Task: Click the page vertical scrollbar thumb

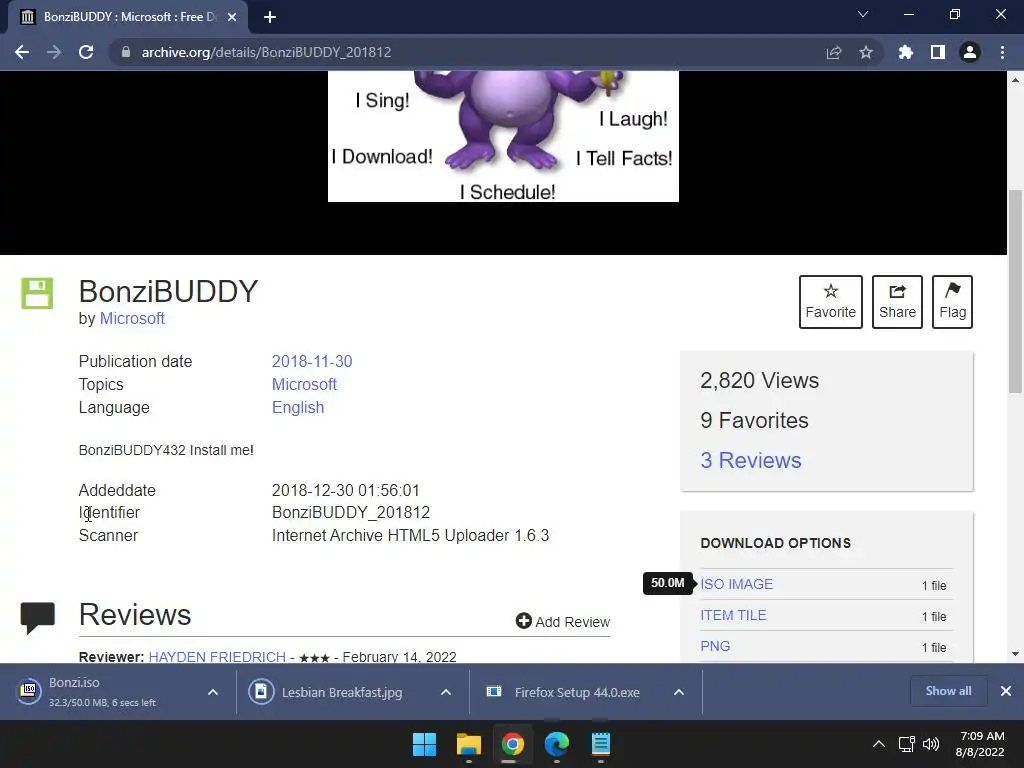Action: coord(1015,291)
